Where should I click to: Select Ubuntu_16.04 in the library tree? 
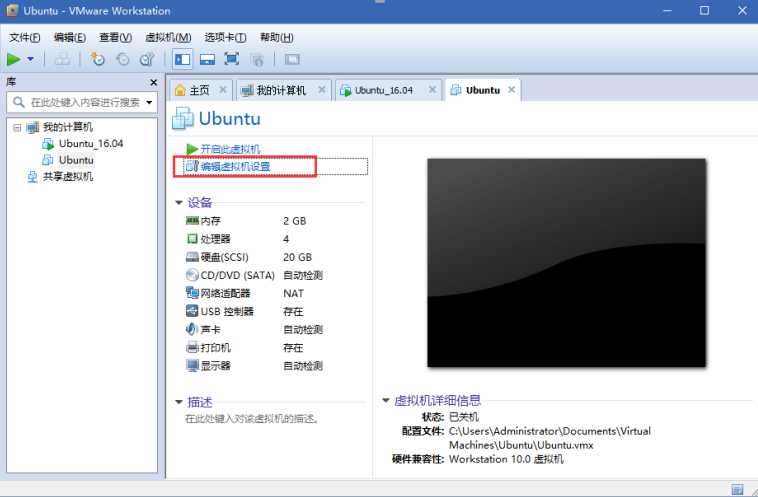pos(91,144)
